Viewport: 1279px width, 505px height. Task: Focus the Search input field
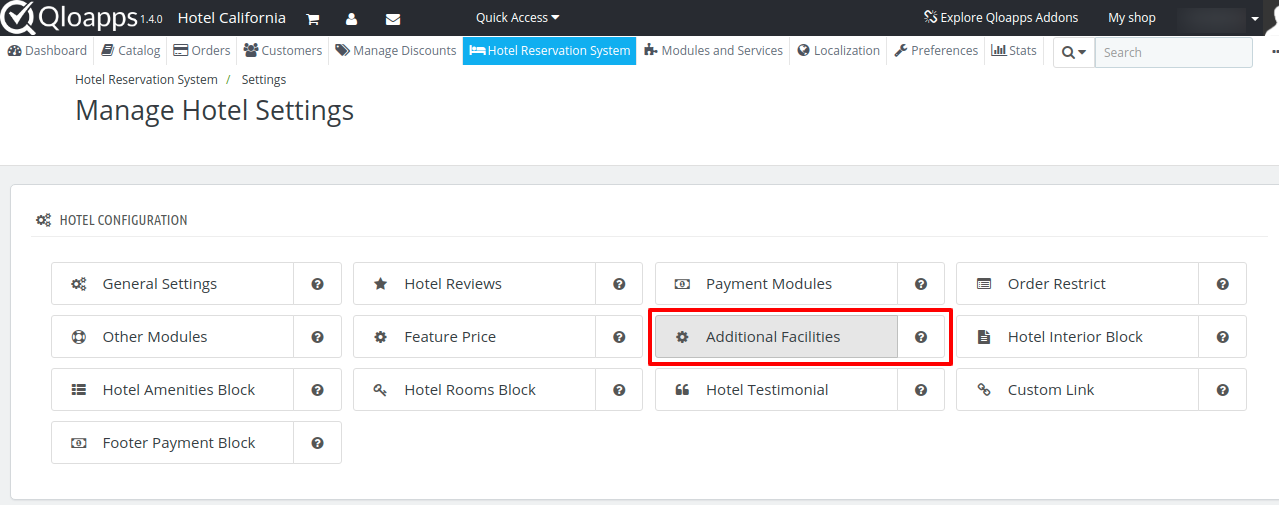pyautogui.click(x=1173, y=53)
